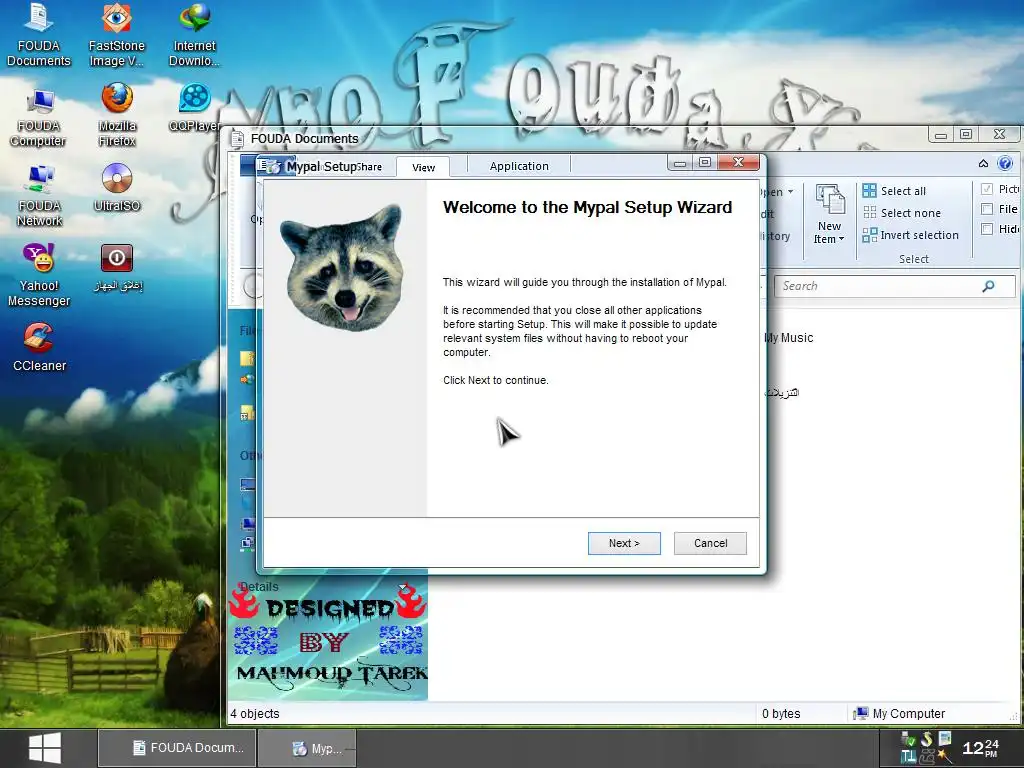This screenshot has width=1024, height=768.
Task: Click the Select none text label
Action: click(910, 213)
